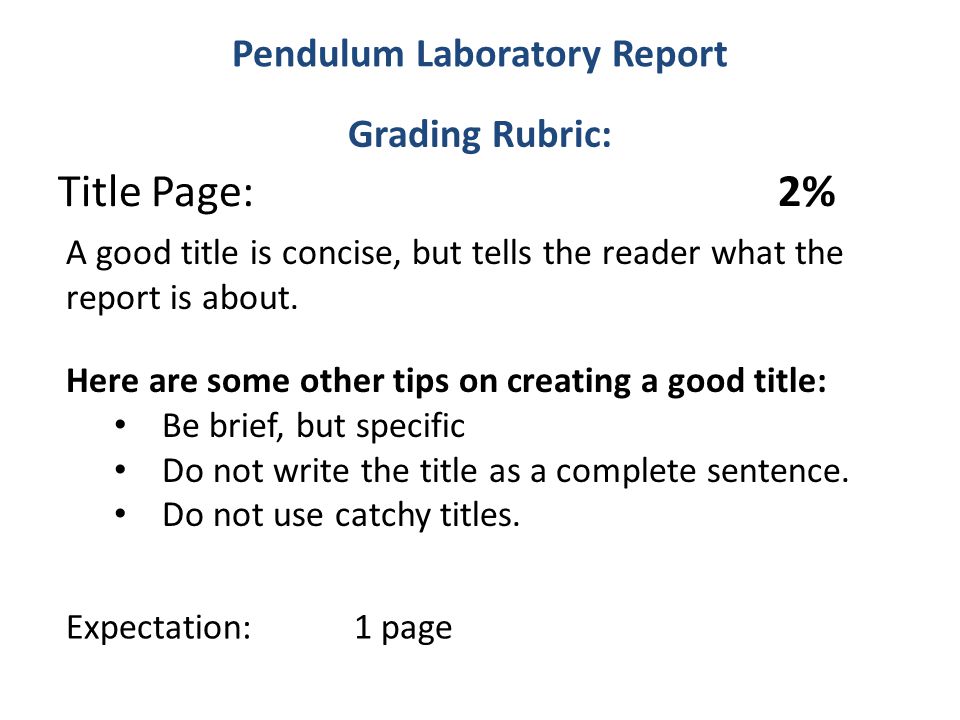Select the bold tips heading line
The width and height of the screenshot is (960, 720).
click(x=446, y=381)
